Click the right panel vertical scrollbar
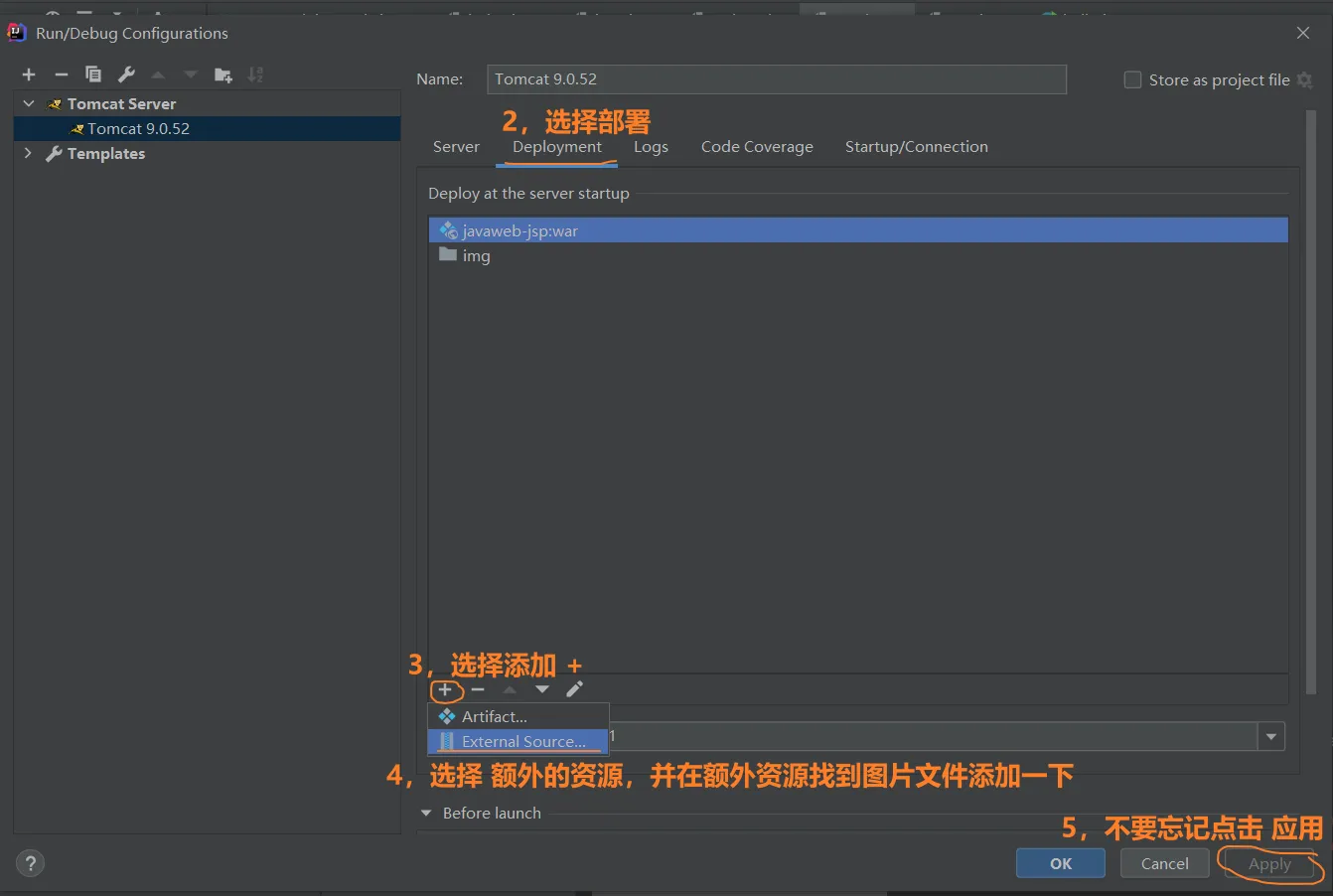The height and width of the screenshot is (896, 1333). point(1311,402)
